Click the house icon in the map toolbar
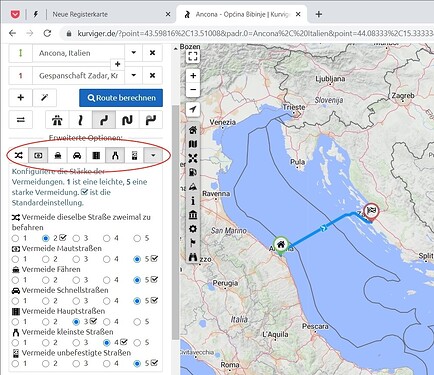434x375 pixels. click(193, 130)
